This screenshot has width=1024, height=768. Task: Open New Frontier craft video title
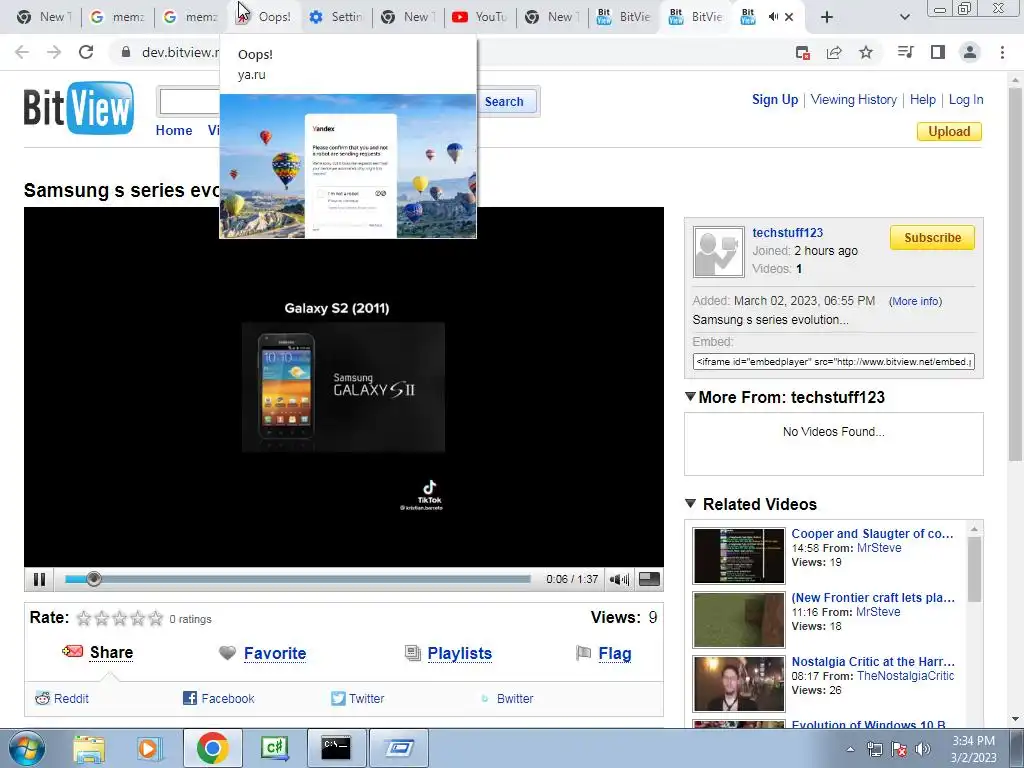pyautogui.click(x=872, y=598)
